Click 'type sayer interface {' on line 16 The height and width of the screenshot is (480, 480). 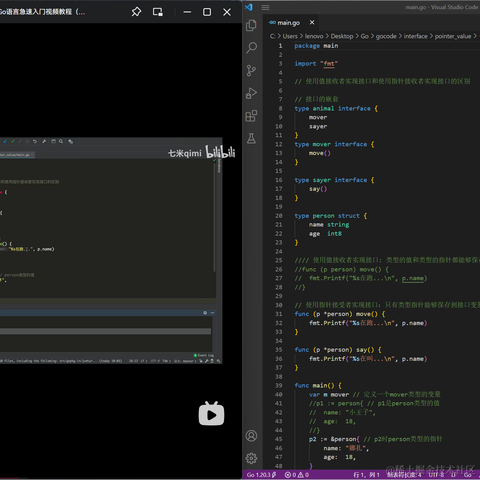point(334,180)
